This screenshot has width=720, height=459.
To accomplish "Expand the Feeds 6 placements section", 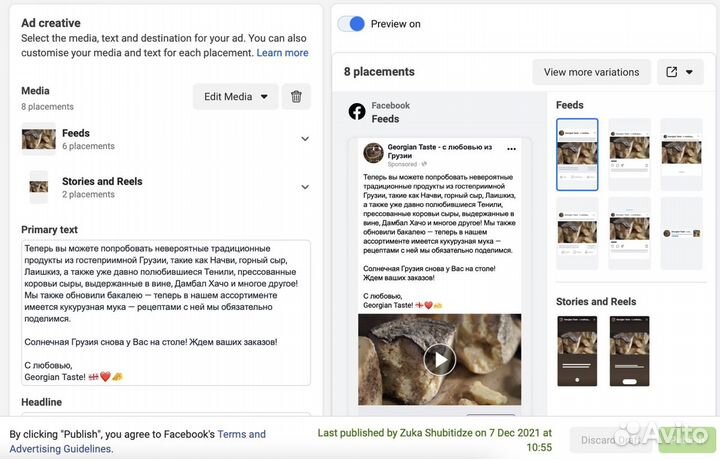I will [304, 139].
